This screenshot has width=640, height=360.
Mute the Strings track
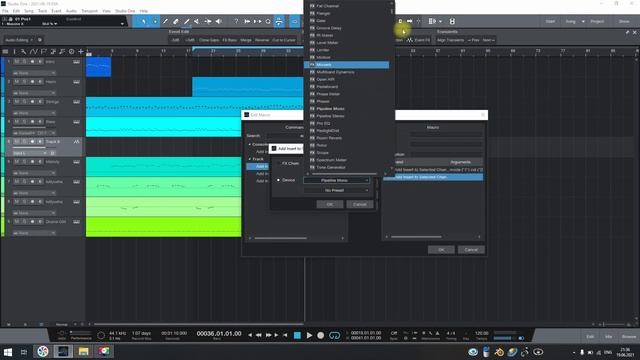coord(17,102)
